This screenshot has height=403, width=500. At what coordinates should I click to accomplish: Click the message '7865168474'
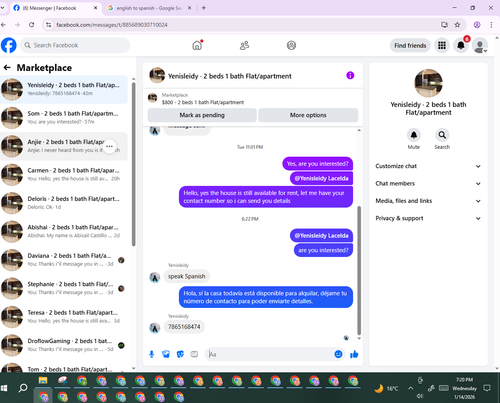tap(184, 327)
